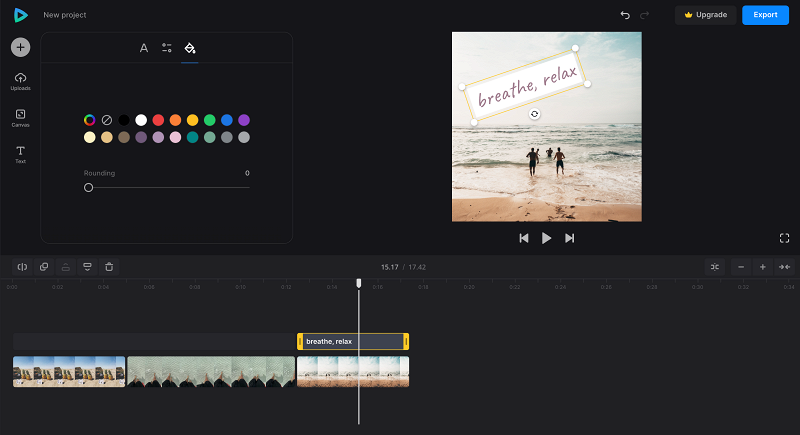Image resolution: width=800 pixels, height=435 pixels.
Task: Select the third beach video clip
Action: tap(353, 372)
